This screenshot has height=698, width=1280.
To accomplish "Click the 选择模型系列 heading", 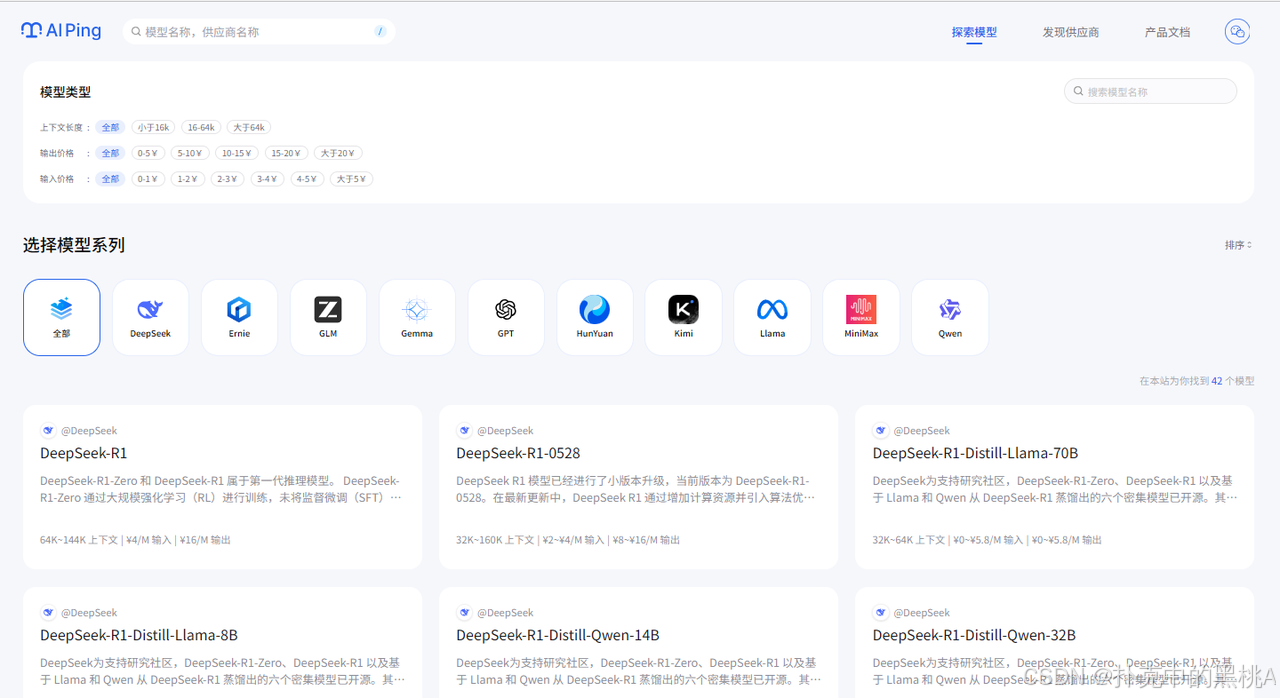I will tap(74, 245).
